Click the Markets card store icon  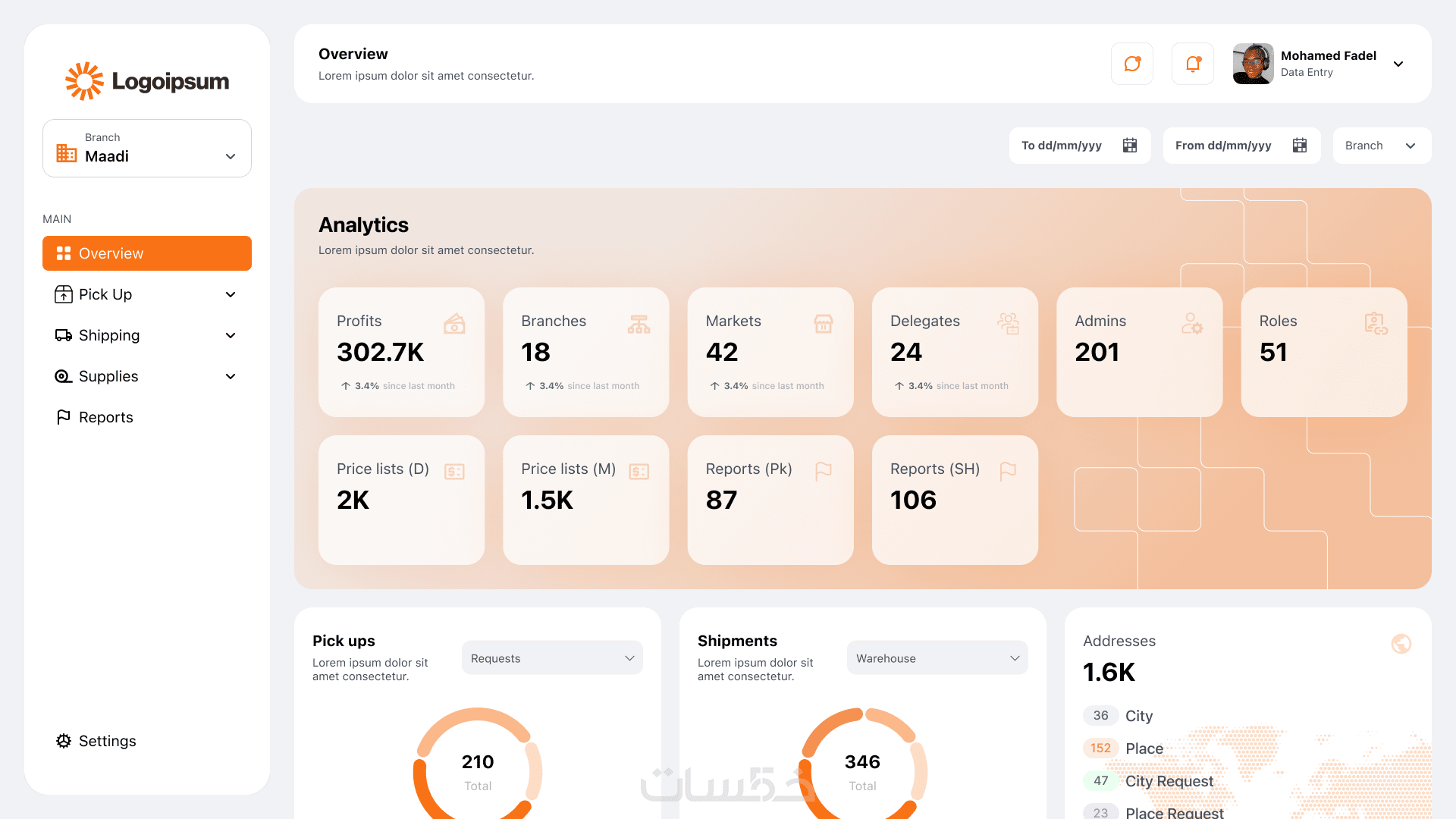pyautogui.click(x=823, y=324)
